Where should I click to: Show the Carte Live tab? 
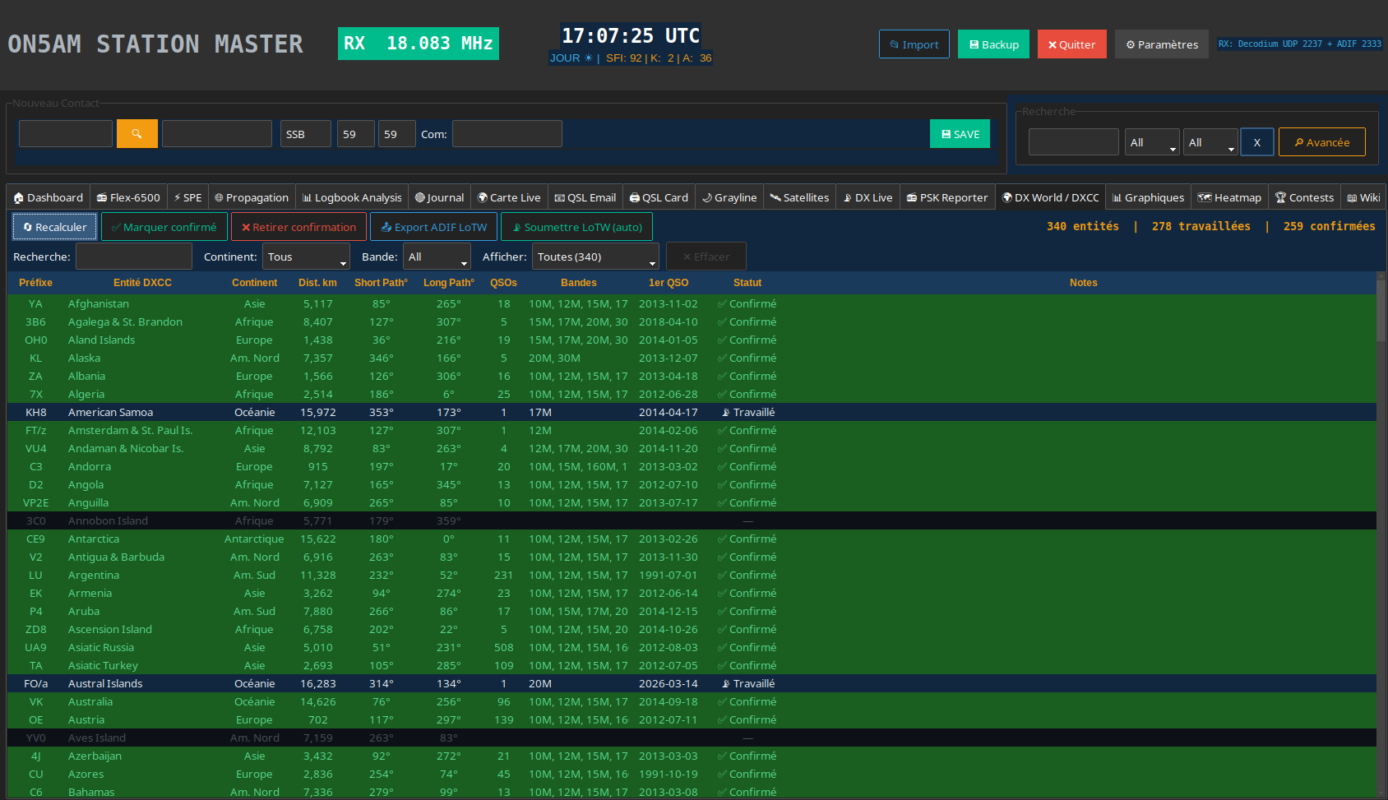[x=509, y=198]
